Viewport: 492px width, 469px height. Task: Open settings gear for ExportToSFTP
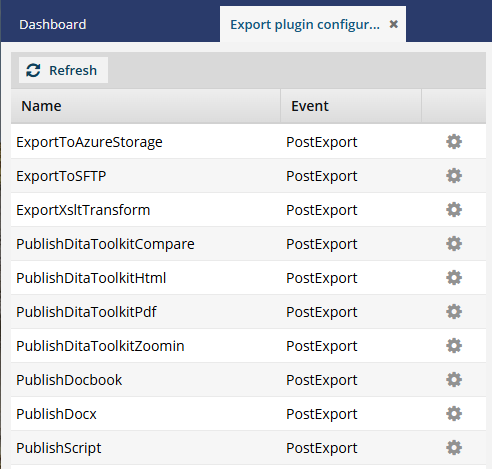point(454,176)
